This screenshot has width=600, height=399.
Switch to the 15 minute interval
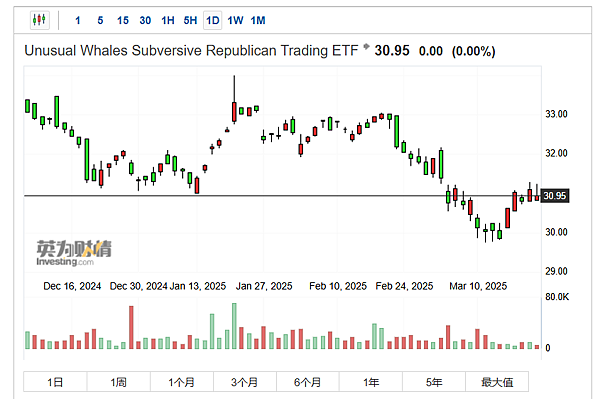123,20
